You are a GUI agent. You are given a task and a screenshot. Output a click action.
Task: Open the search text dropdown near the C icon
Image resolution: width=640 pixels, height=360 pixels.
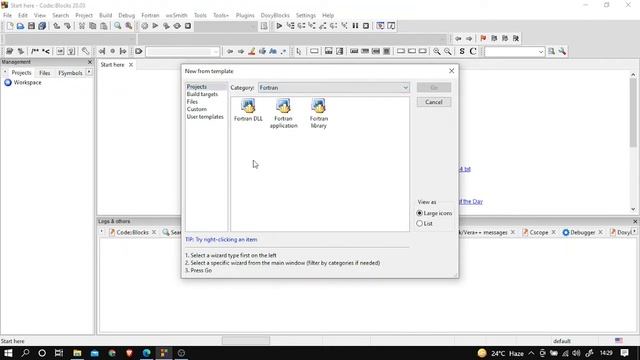click(x=514, y=51)
